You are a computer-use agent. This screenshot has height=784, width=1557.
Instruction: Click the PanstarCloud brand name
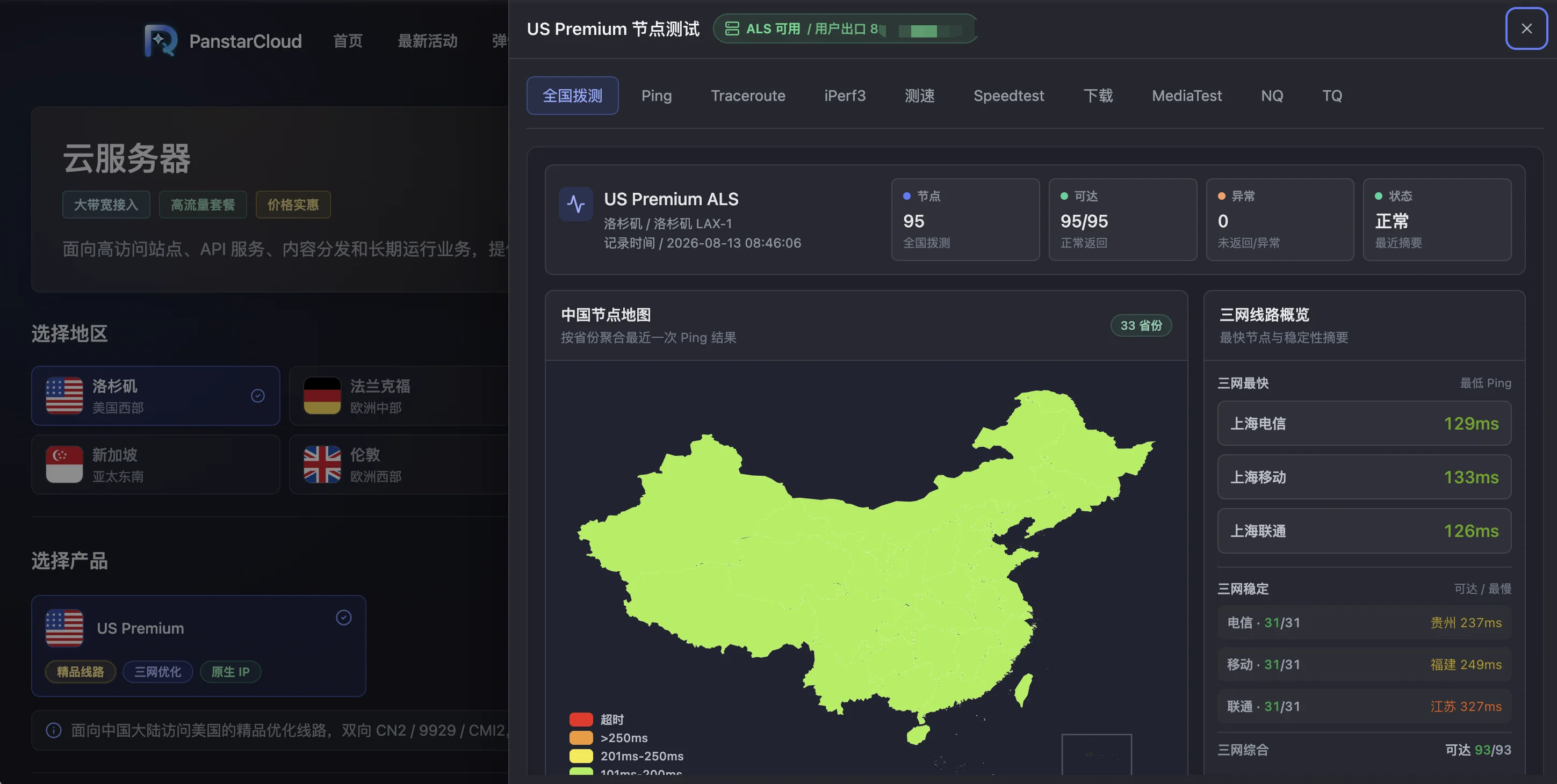coord(245,41)
